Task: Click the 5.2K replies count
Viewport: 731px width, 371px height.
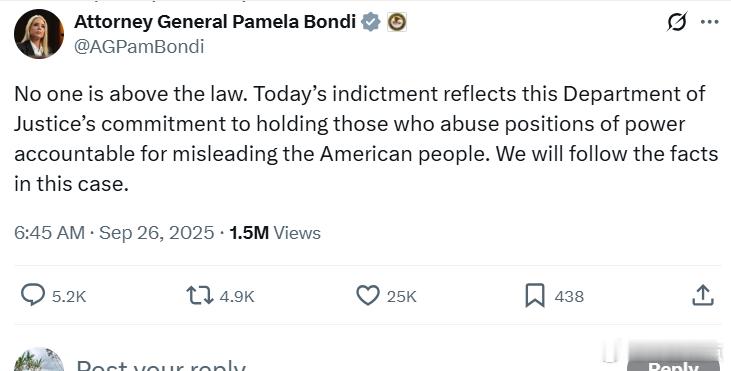Action: [x=69, y=296]
